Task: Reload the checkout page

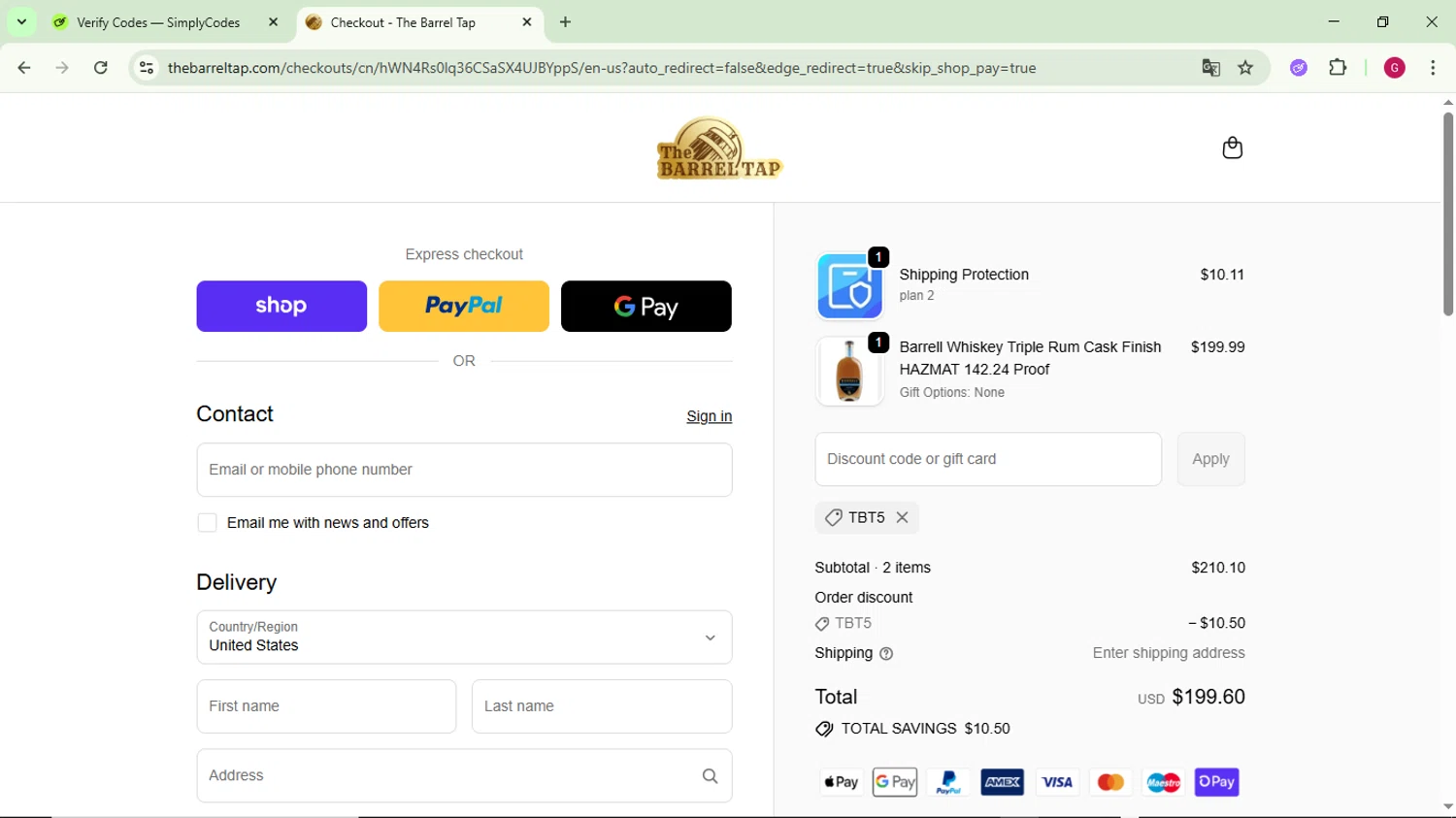Action: 101,68
